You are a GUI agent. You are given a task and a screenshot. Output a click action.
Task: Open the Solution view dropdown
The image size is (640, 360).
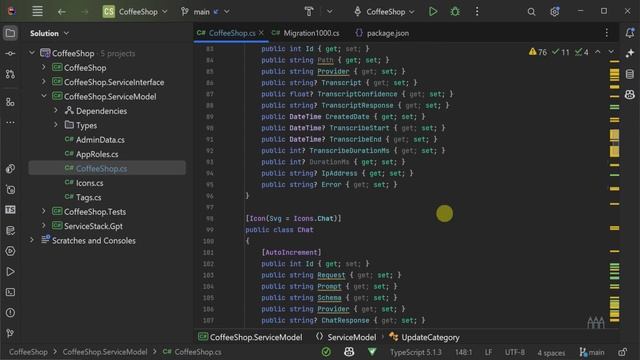tap(49, 33)
